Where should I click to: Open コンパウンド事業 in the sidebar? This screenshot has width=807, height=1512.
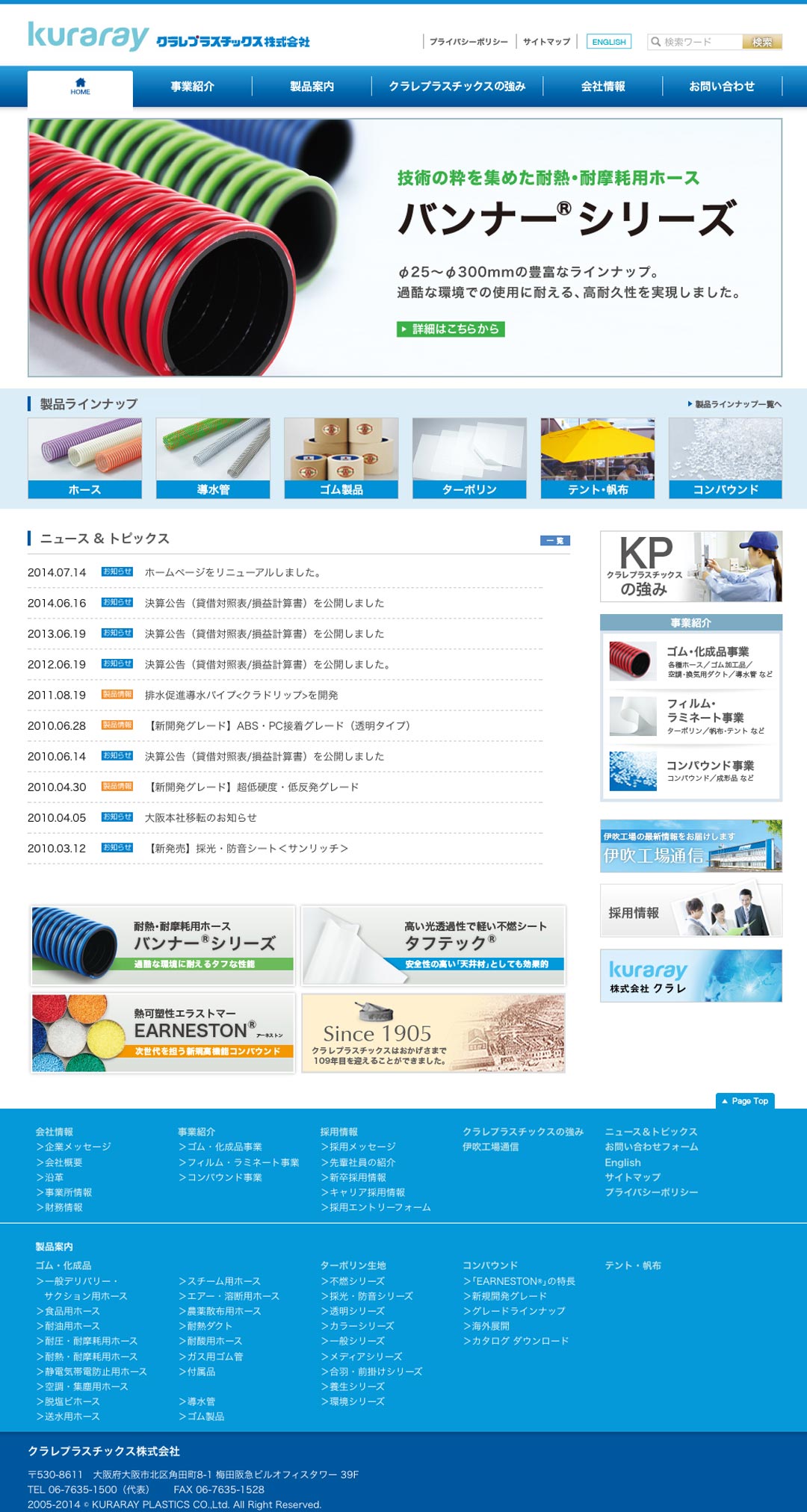(x=711, y=765)
